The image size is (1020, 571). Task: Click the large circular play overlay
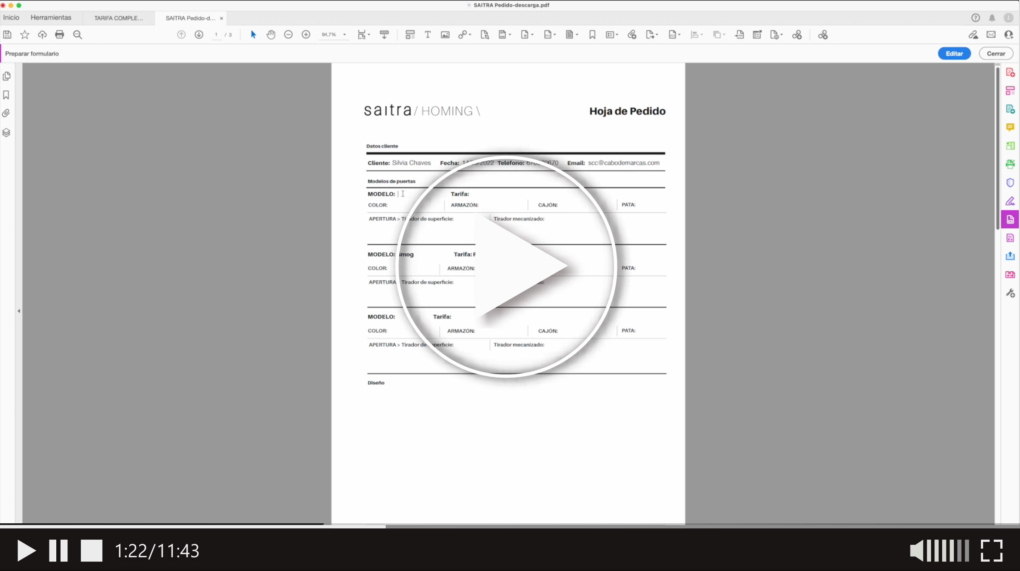(x=506, y=265)
